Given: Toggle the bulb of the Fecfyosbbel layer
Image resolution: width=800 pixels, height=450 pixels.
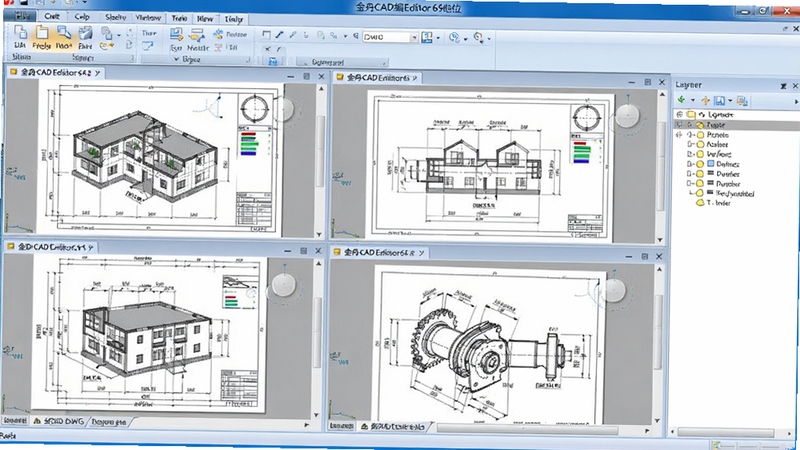Looking at the screenshot, I should click(x=701, y=193).
